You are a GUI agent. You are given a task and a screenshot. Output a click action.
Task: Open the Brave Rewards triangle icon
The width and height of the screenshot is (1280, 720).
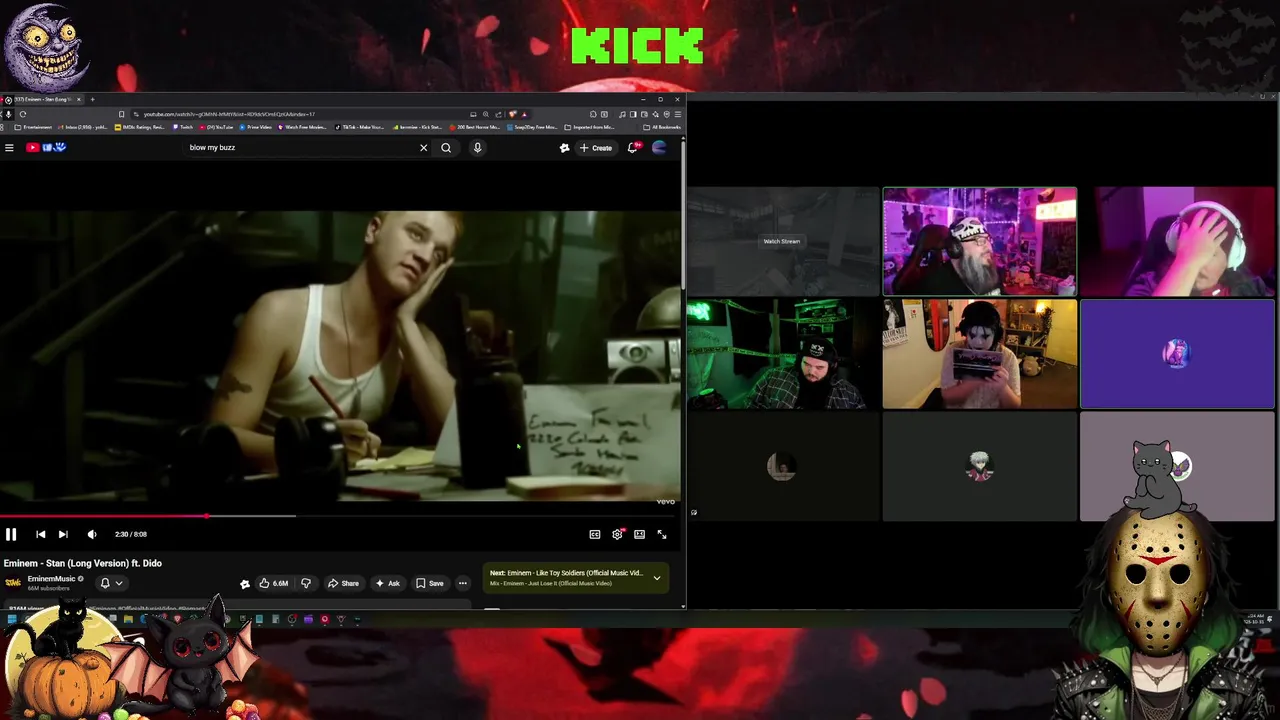(x=524, y=114)
